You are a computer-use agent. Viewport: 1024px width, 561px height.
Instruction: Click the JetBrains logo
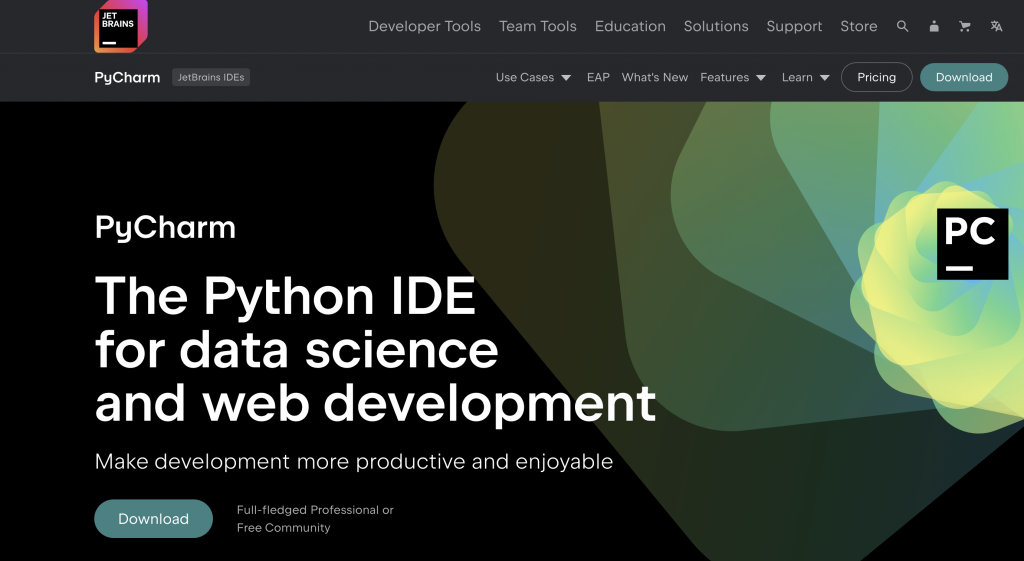121,25
